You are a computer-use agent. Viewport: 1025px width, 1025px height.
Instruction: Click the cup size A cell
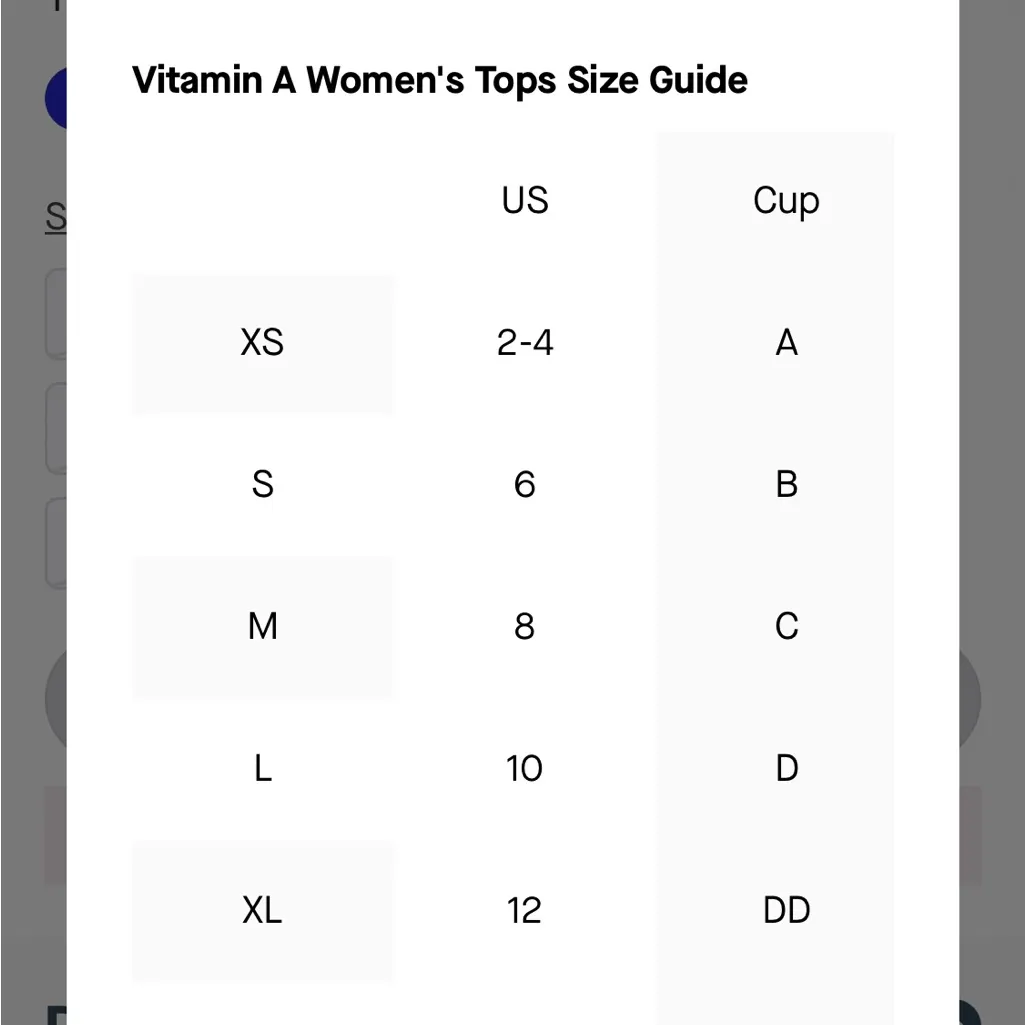click(786, 343)
